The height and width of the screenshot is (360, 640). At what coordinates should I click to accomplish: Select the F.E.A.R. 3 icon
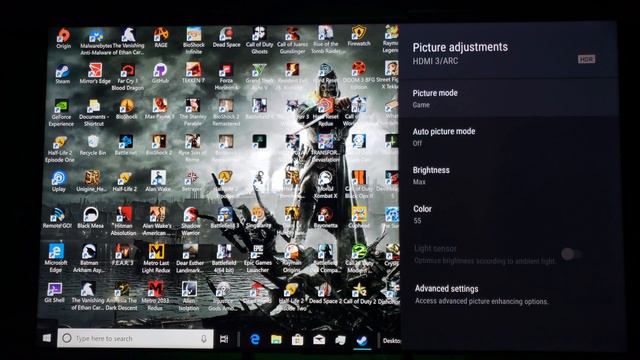[122, 255]
